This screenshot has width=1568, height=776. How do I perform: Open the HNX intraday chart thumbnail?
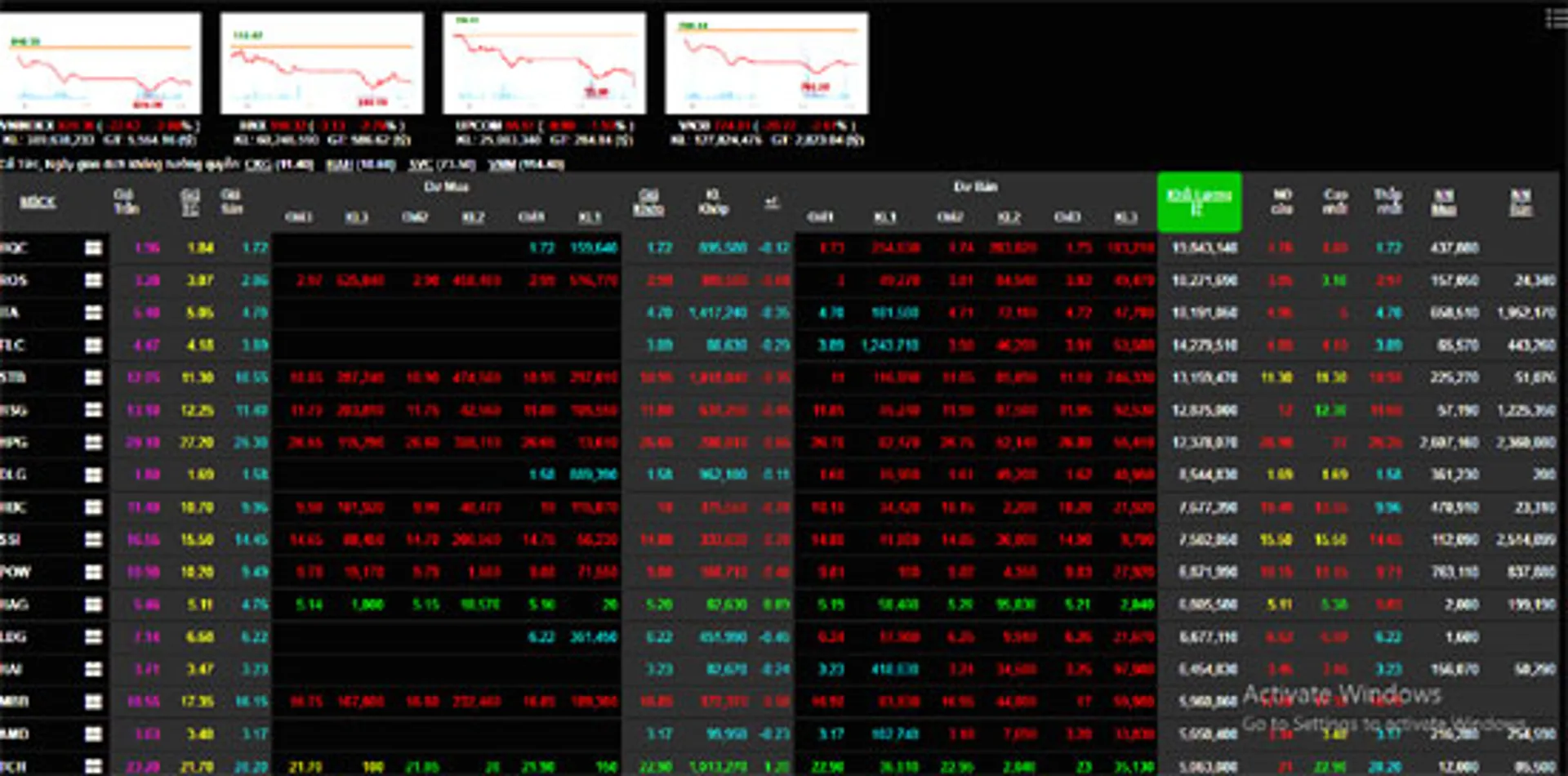pos(322,64)
